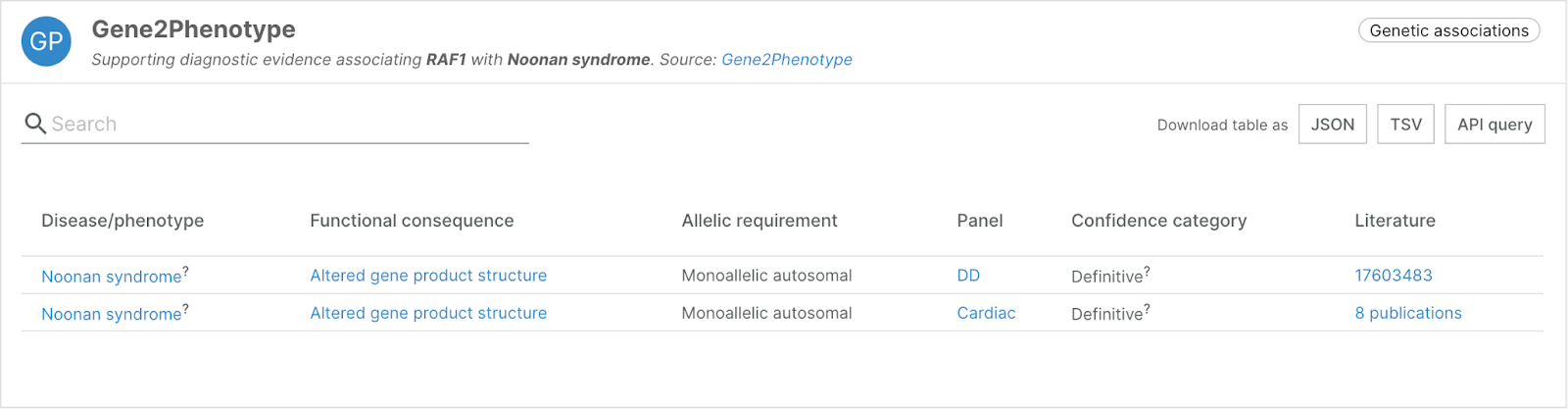
Task: Open the API query button
Action: click(1494, 124)
